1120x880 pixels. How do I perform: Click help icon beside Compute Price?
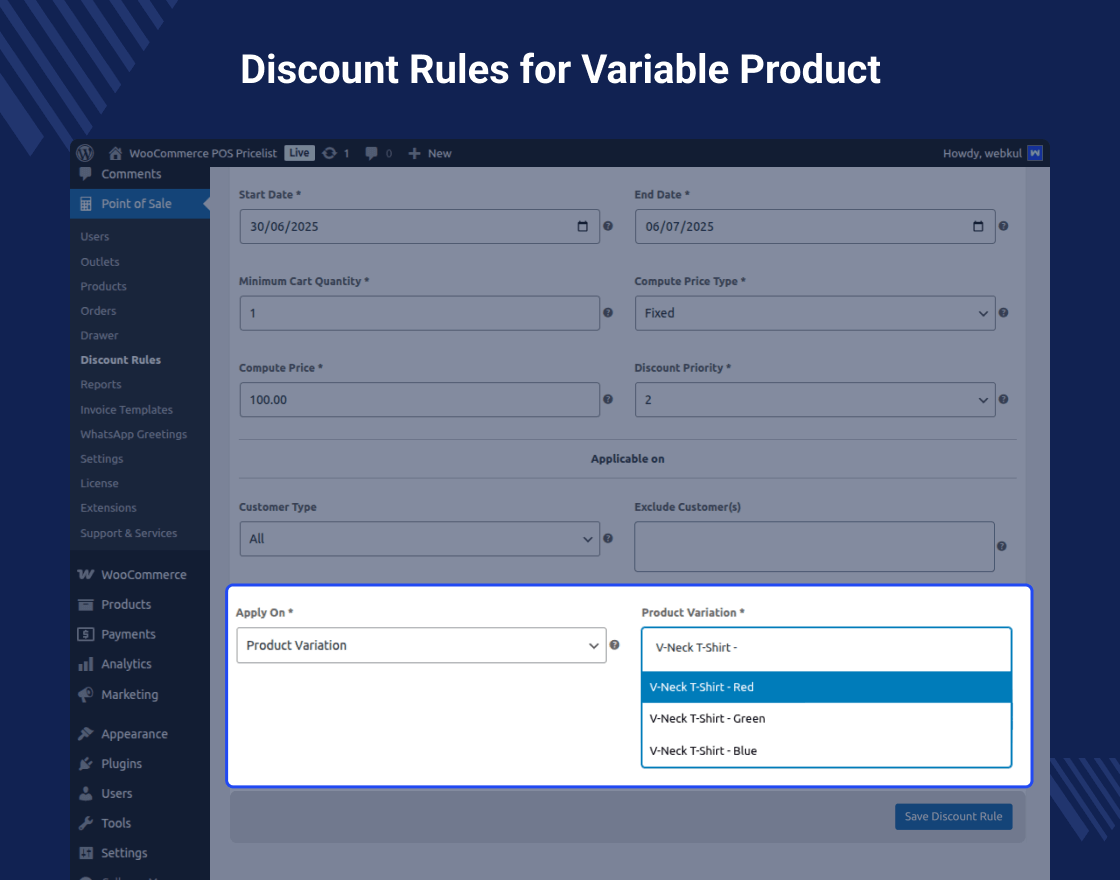(608, 399)
